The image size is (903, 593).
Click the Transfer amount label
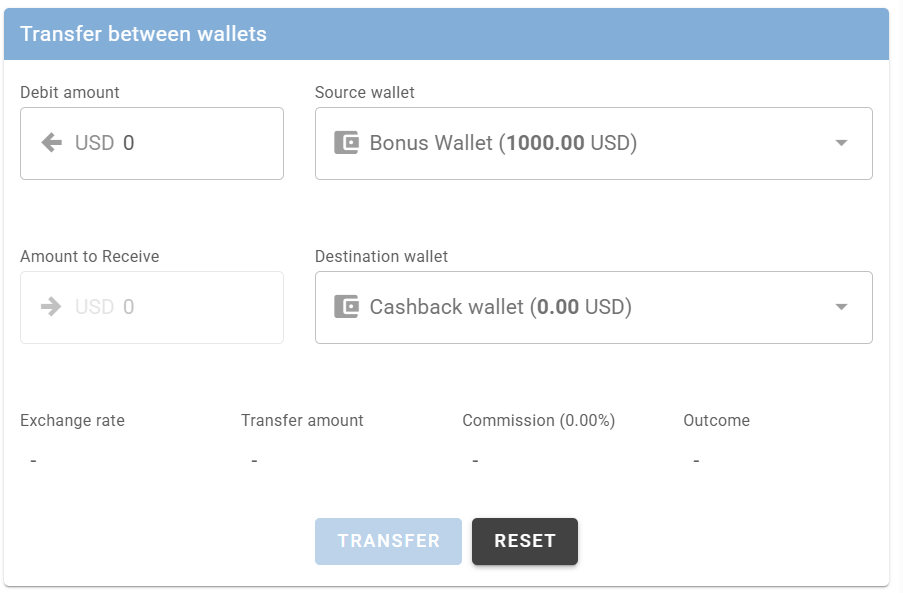tap(302, 420)
